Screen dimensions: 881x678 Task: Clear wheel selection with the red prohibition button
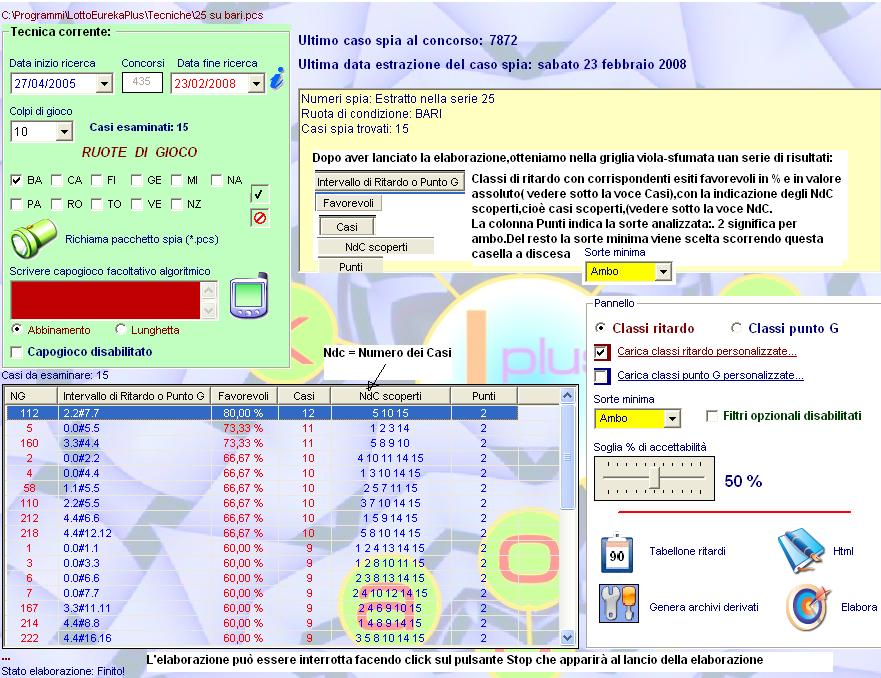click(x=259, y=218)
